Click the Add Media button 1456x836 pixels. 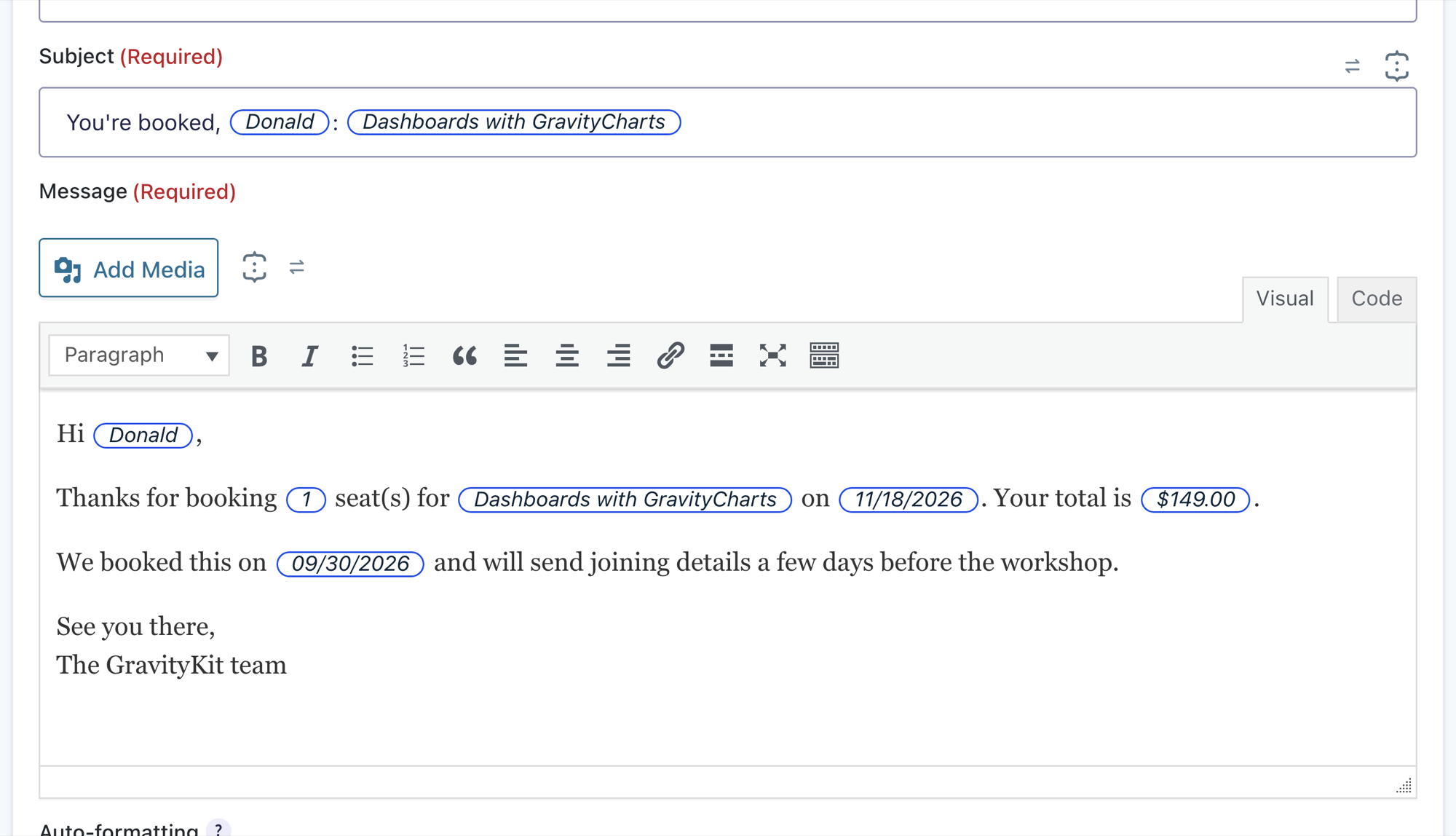tap(129, 268)
